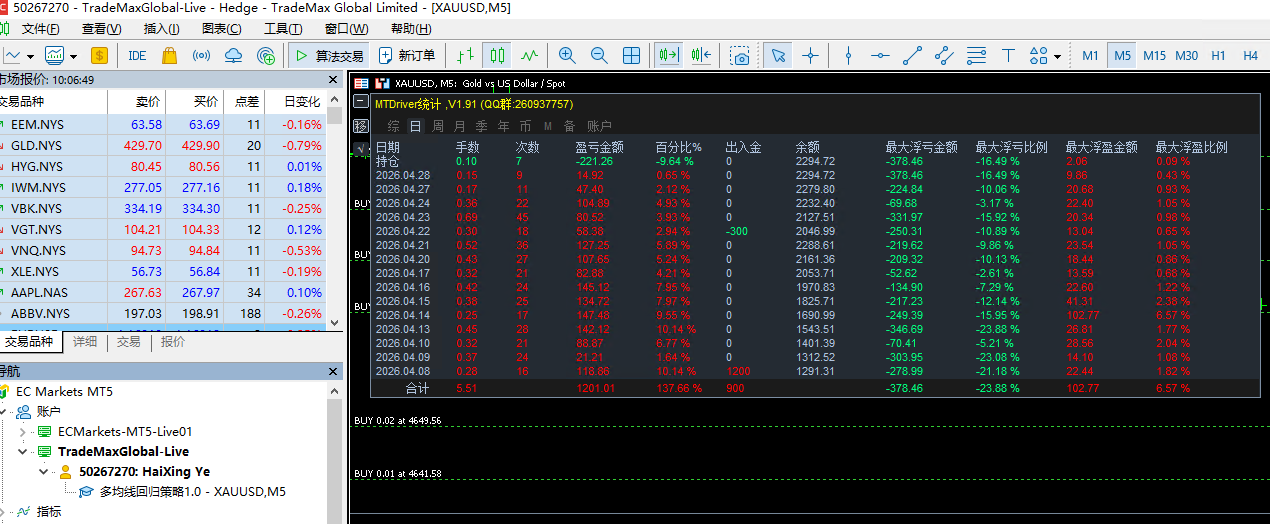Screen dimensions: 1270x524
Task: Switch to H1 timeframe
Action: pyautogui.click(x=1218, y=56)
